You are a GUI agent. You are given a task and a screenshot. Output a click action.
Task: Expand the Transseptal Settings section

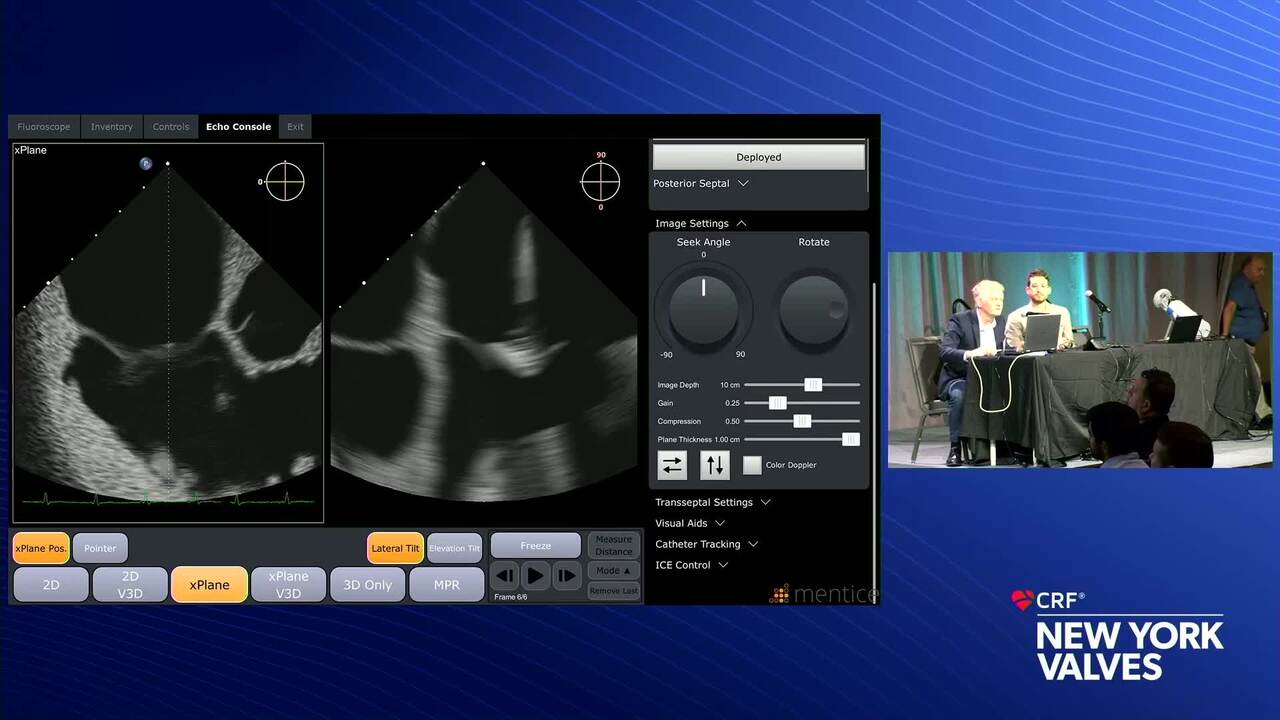pyautogui.click(x=712, y=502)
